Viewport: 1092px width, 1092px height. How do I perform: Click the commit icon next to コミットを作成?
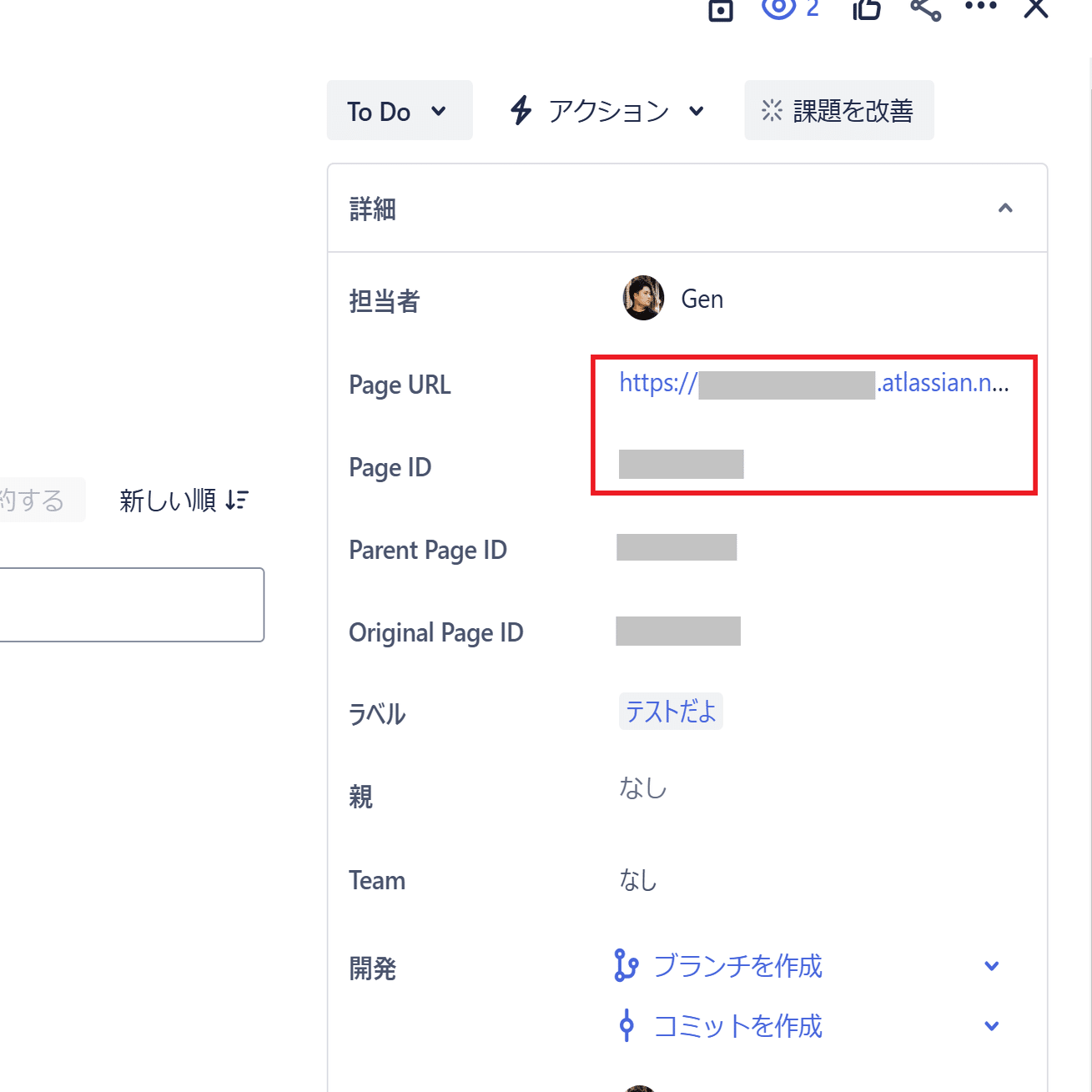click(x=626, y=1025)
